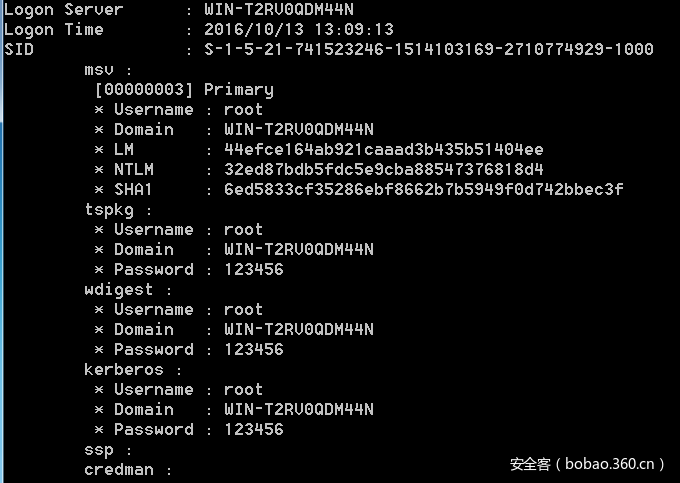Click the 123456 password under tspkg

(254, 270)
